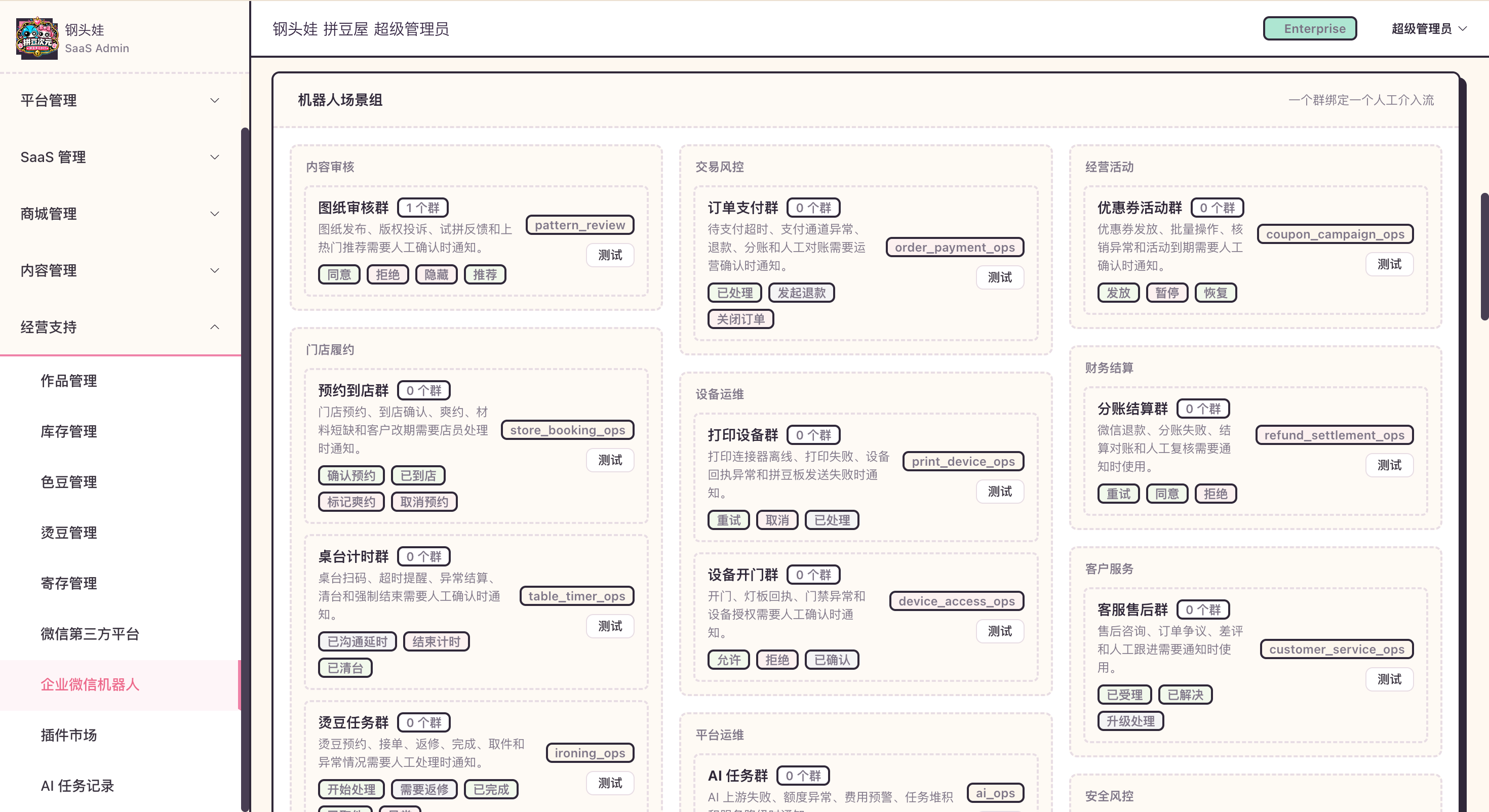Image resolution: width=1489 pixels, height=812 pixels.
Task: Click the coupon_campaign_ops code tag
Action: click(1335, 234)
